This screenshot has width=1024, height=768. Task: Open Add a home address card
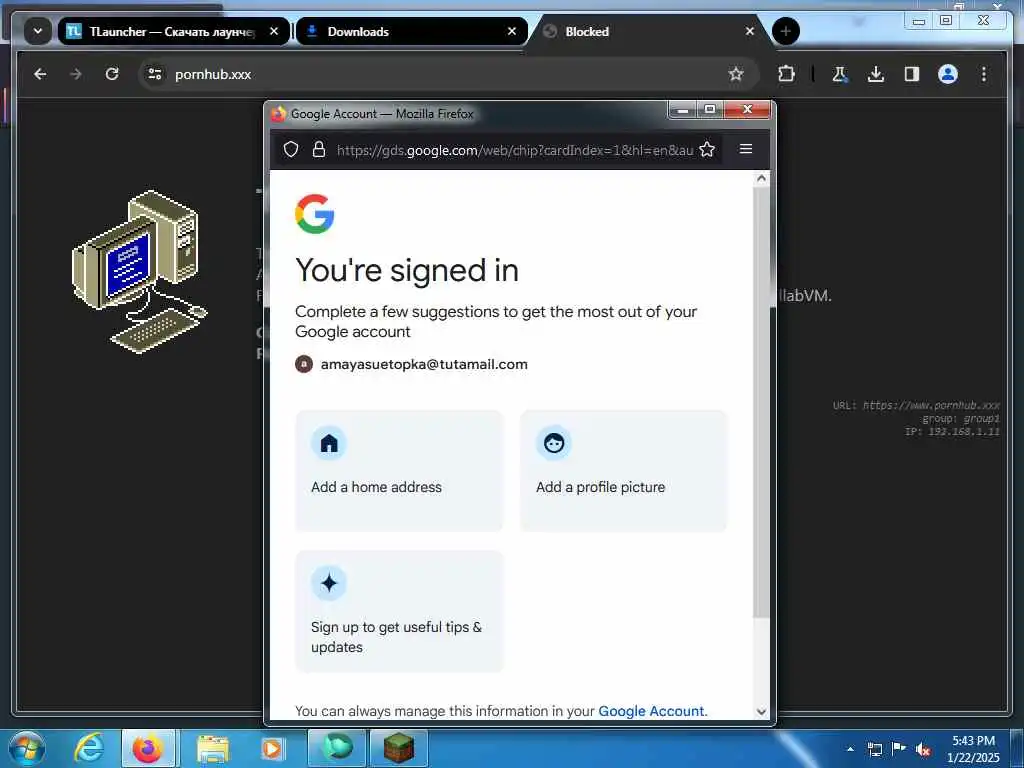[399, 471]
